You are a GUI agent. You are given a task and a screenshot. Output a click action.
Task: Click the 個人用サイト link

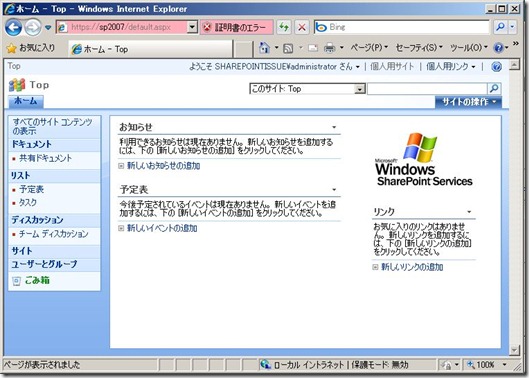click(x=392, y=66)
